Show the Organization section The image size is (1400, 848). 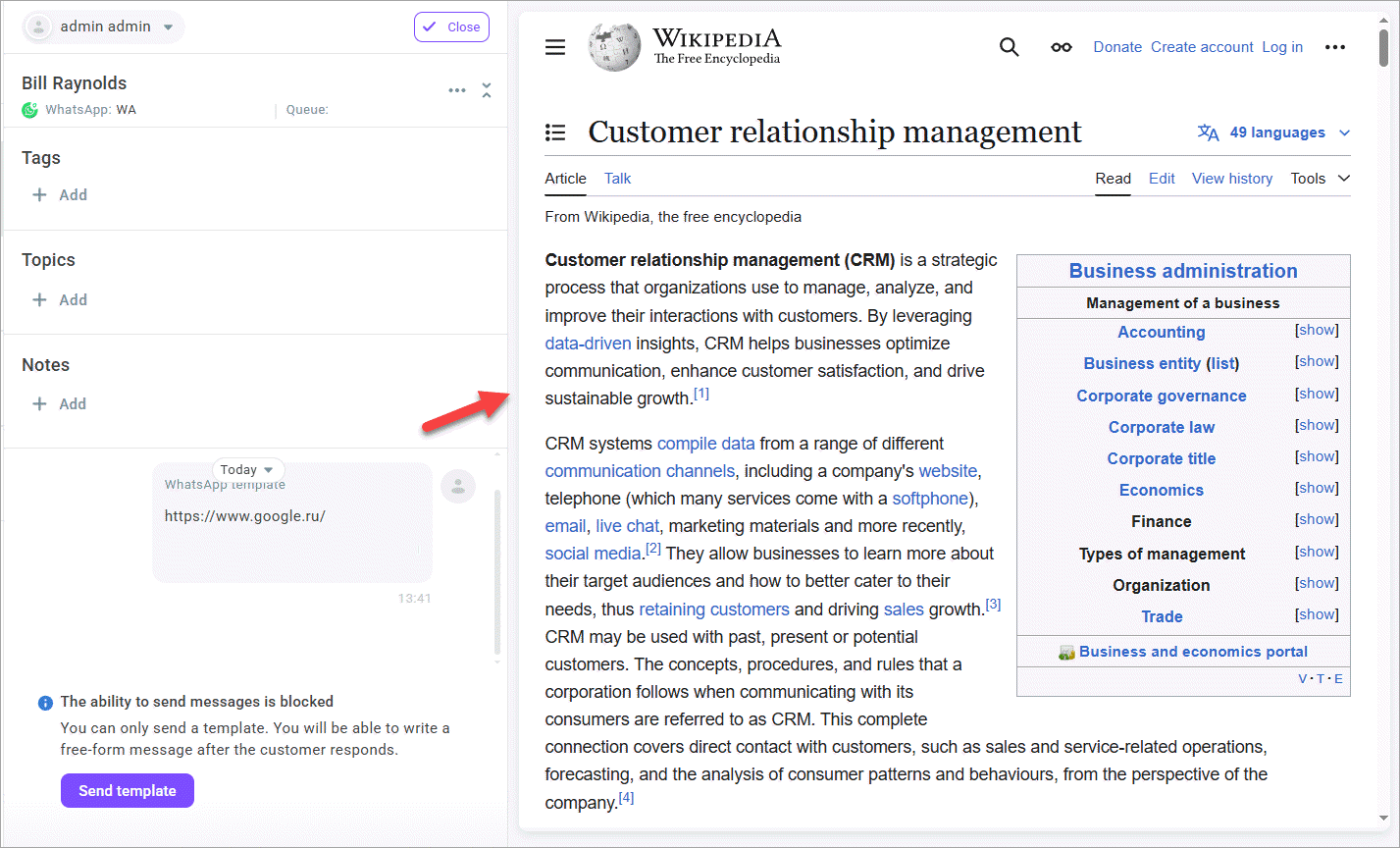1317,584
